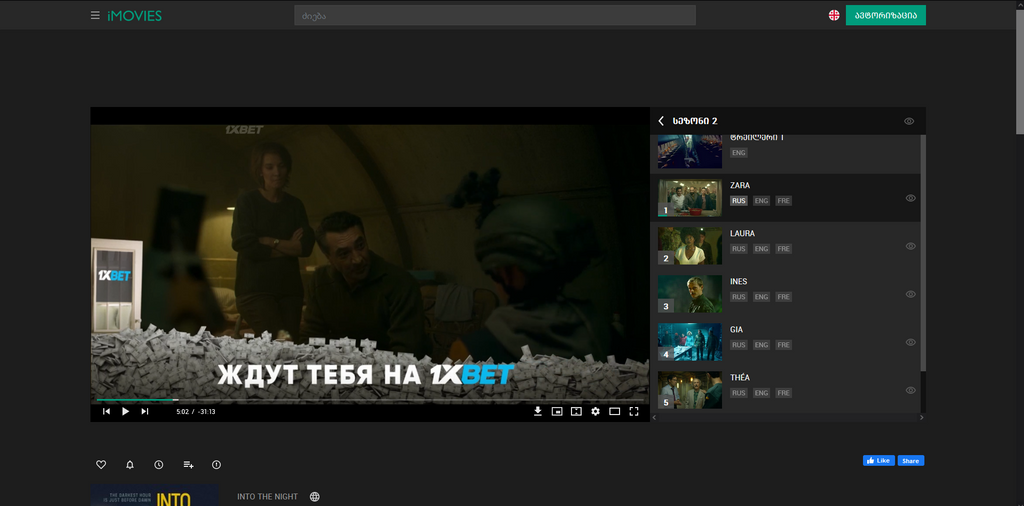This screenshot has width=1024, height=506.
Task: Select ENG audio for THÉA episode
Action: coord(761,393)
